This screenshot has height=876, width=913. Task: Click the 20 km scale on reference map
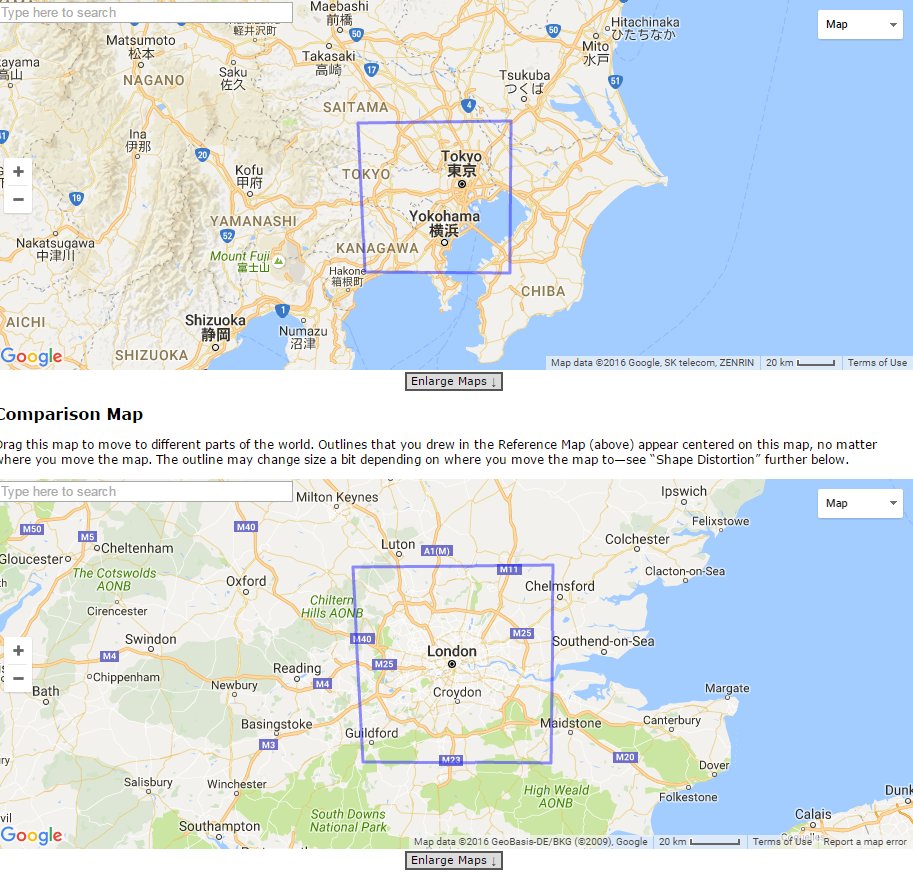800,362
